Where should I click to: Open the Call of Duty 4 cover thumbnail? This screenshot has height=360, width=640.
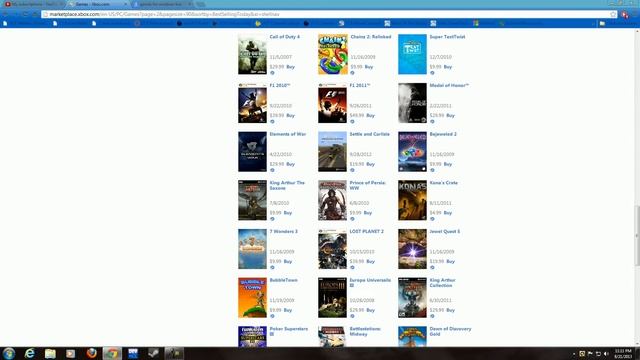(252, 54)
